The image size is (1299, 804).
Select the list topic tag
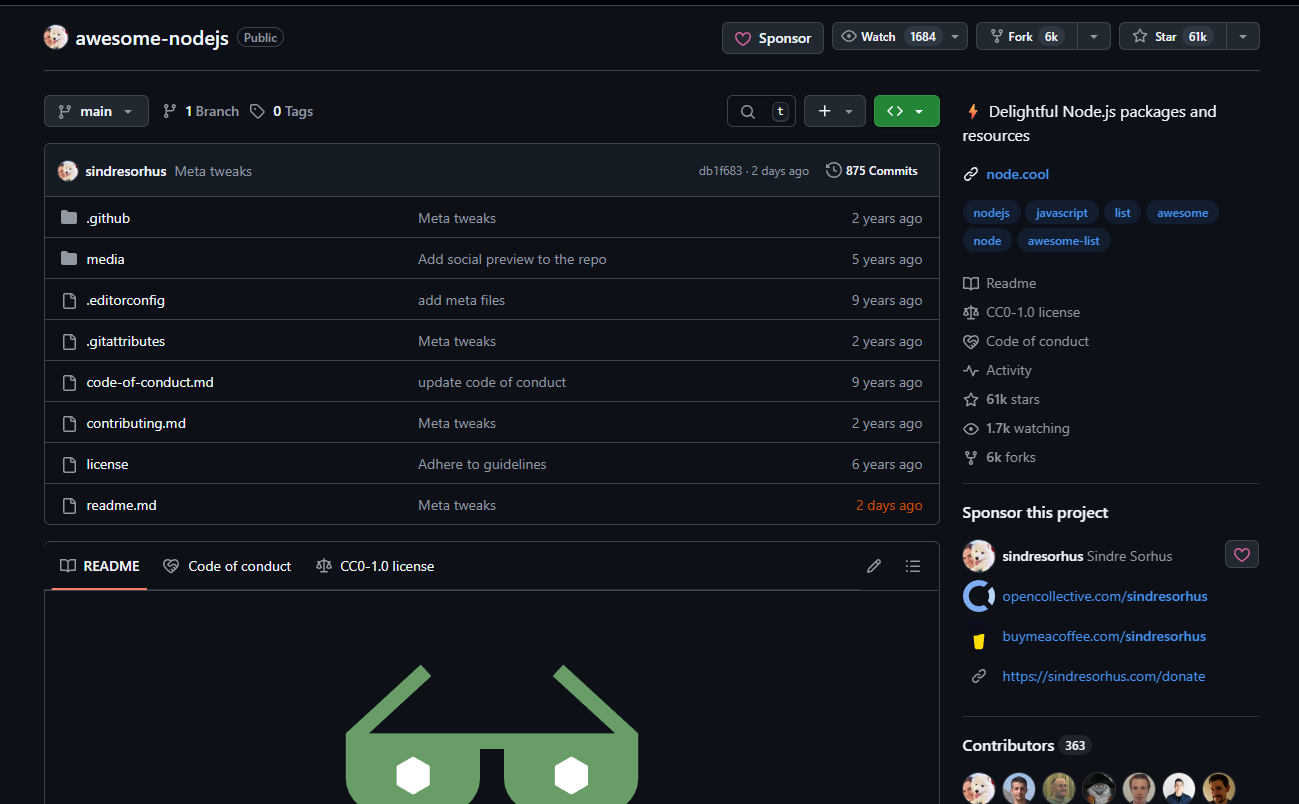1123,213
